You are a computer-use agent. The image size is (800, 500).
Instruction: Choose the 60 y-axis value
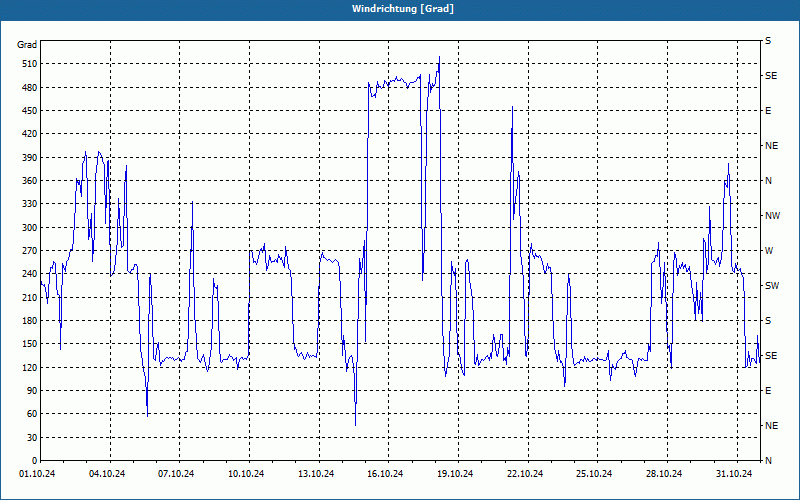32,414
